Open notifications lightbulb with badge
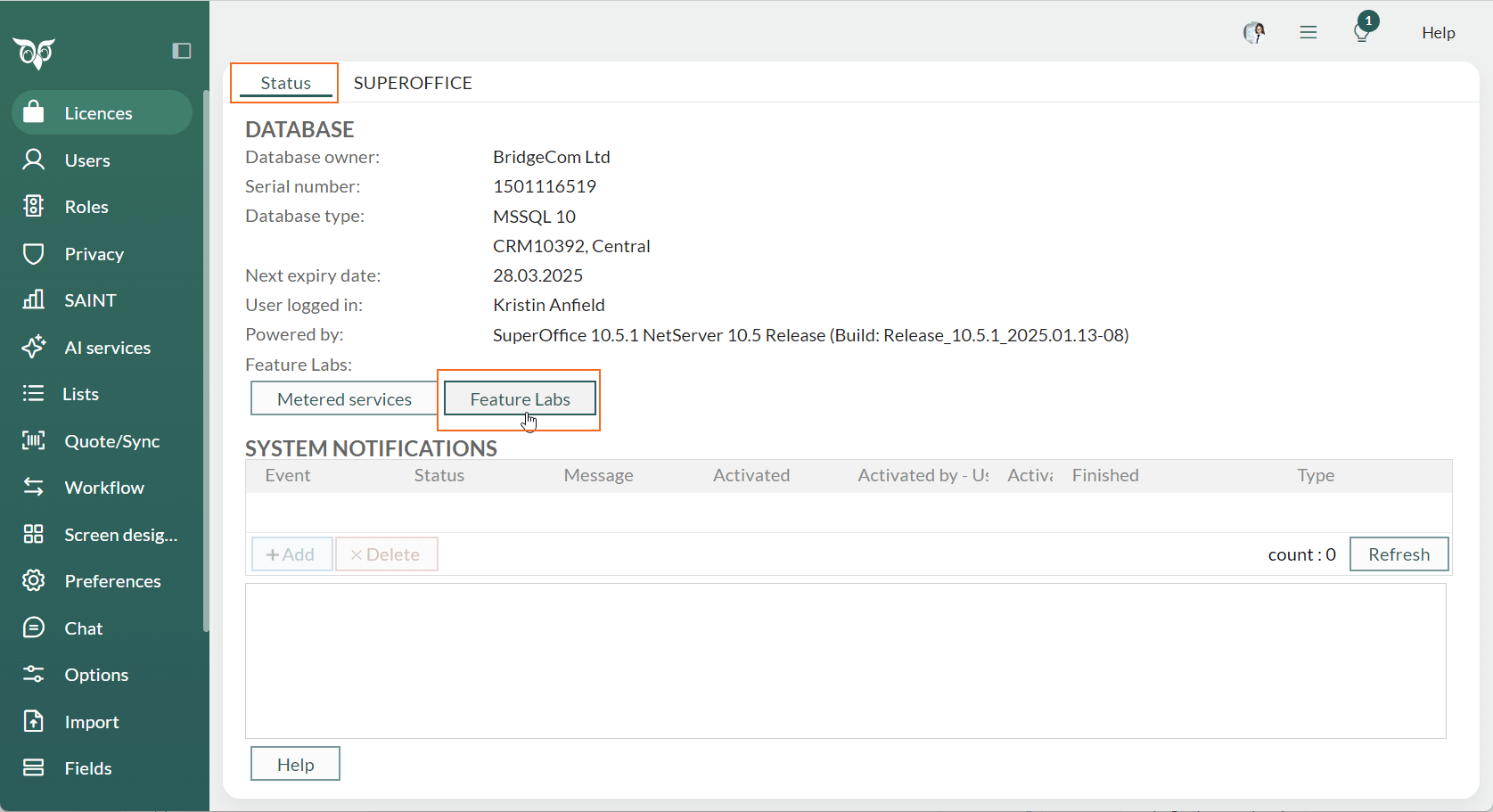Image resolution: width=1493 pixels, height=812 pixels. pos(1365,28)
